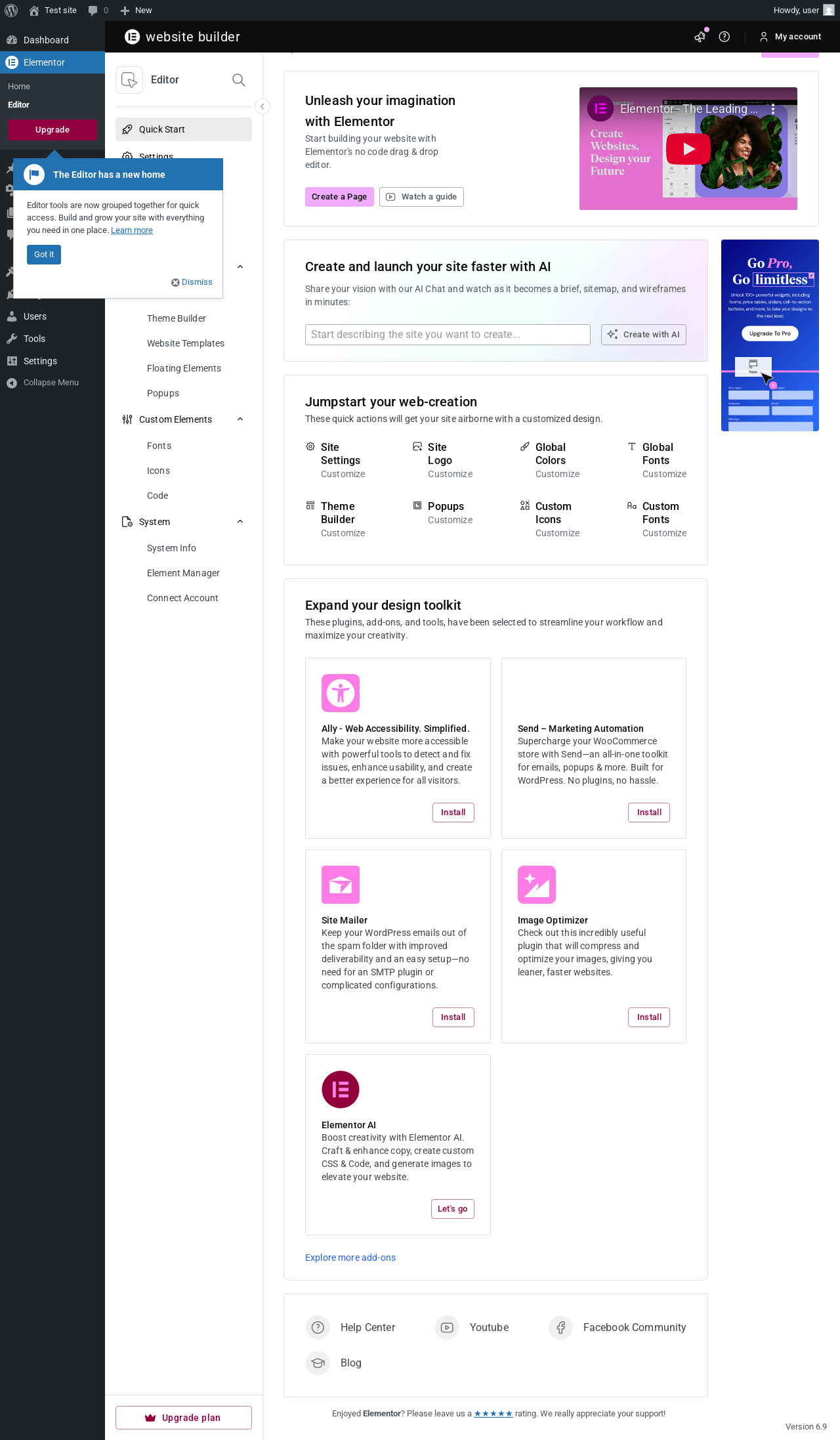
Task: Open the What's New megaphone icon
Action: [x=700, y=37]
